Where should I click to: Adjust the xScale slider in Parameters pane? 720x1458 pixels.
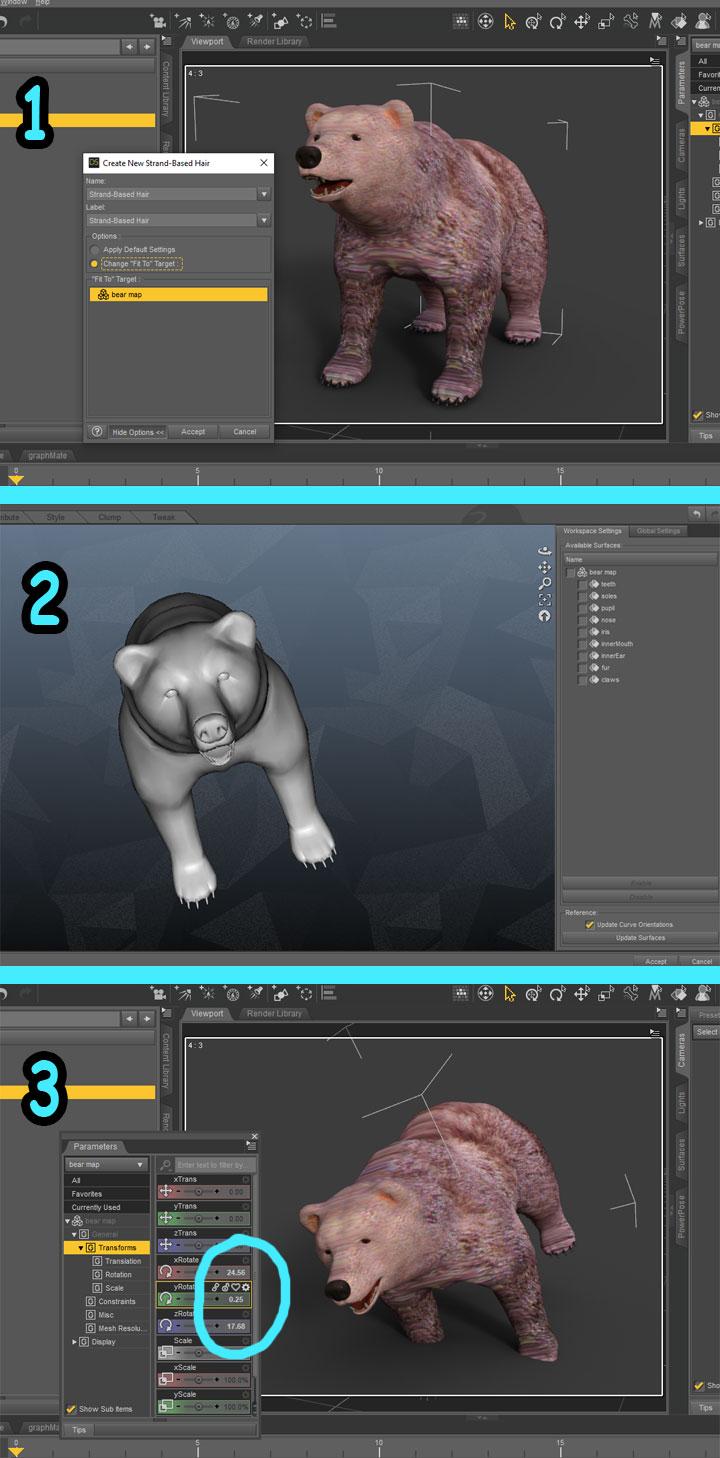tap(198, 1379)
